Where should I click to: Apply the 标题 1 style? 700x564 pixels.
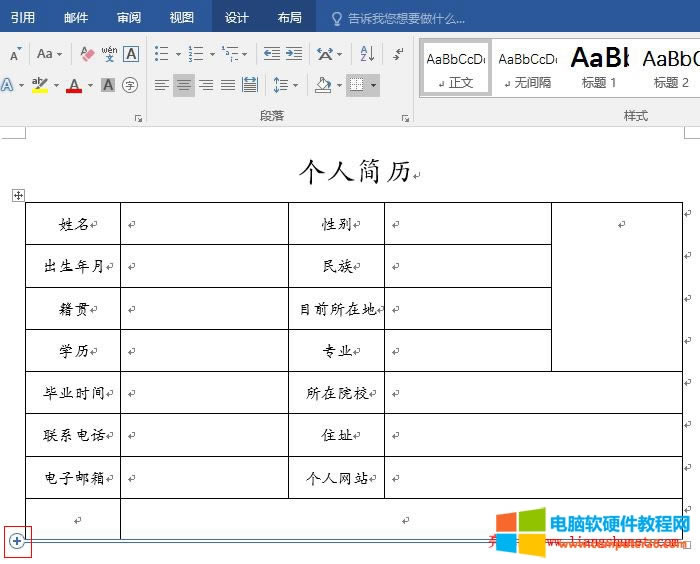pyautogui.click(x=599, y=68)
